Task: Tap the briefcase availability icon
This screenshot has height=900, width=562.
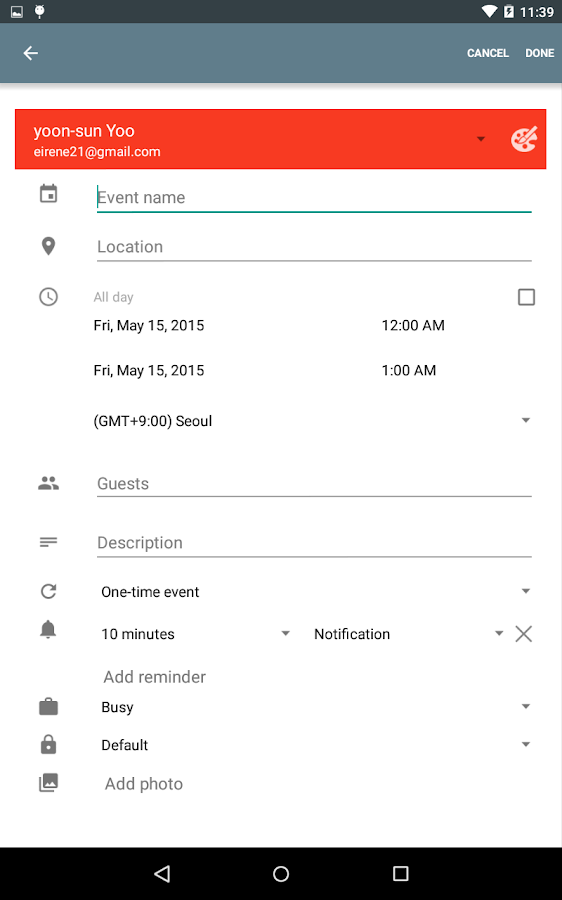Action: pyautogui.click(x=48, y=707)
